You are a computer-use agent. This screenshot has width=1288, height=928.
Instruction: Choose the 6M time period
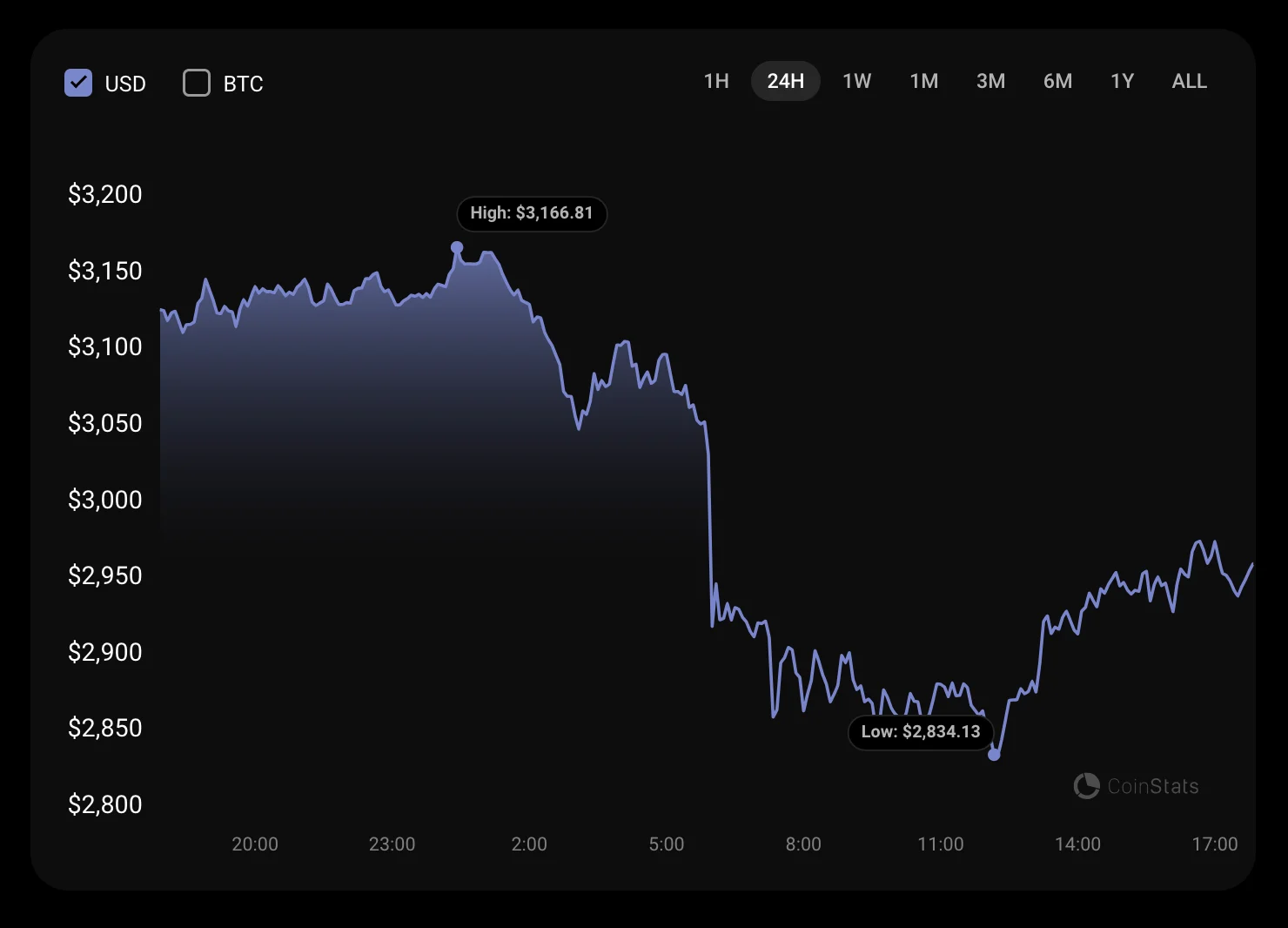tap(1057, 81)
